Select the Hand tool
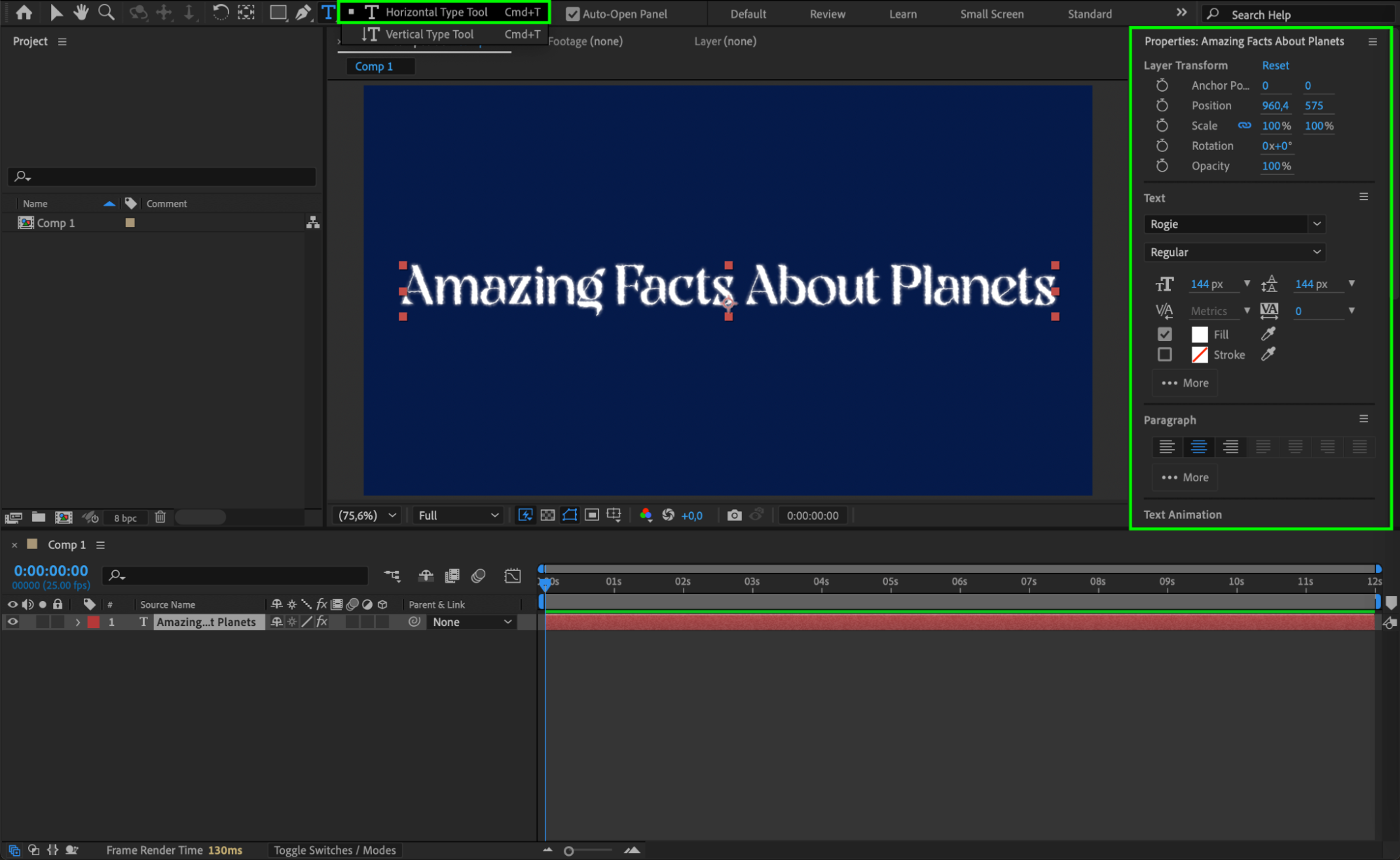Viewport: 1400px width, 860px height. click(81, 12)
